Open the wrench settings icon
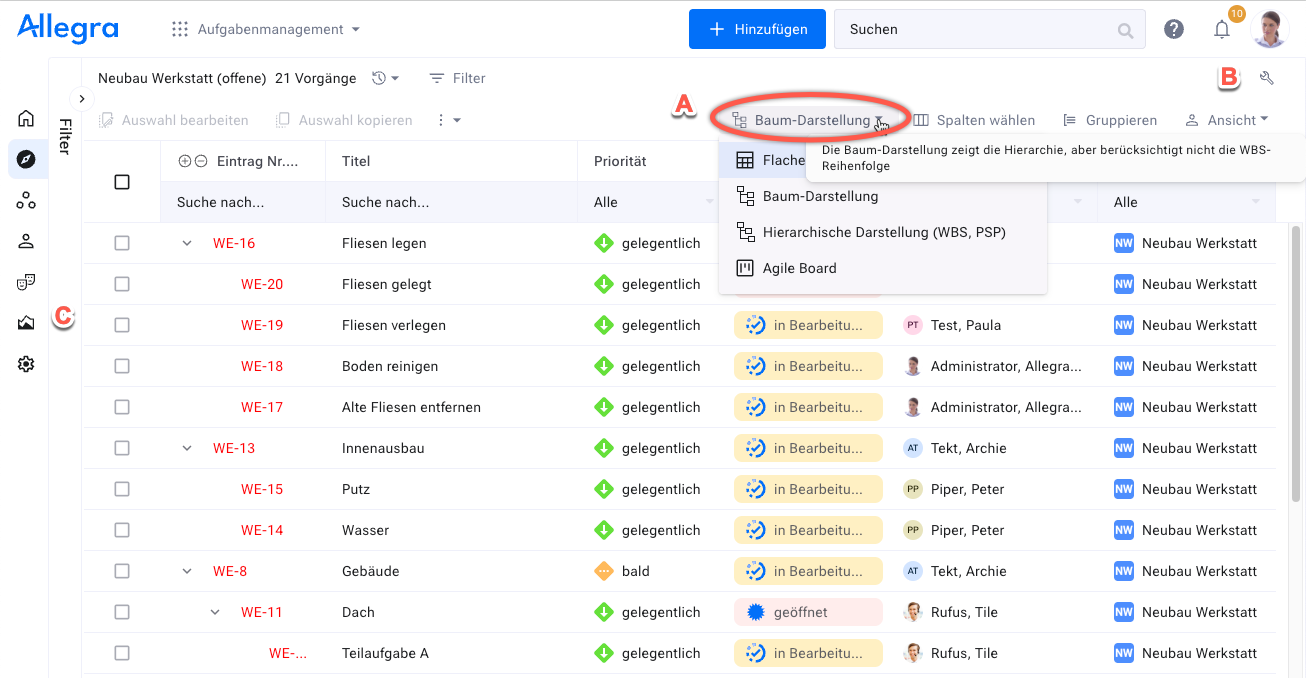The image size is (1306, 678). pyautogui.click(x=1267, y=78)
